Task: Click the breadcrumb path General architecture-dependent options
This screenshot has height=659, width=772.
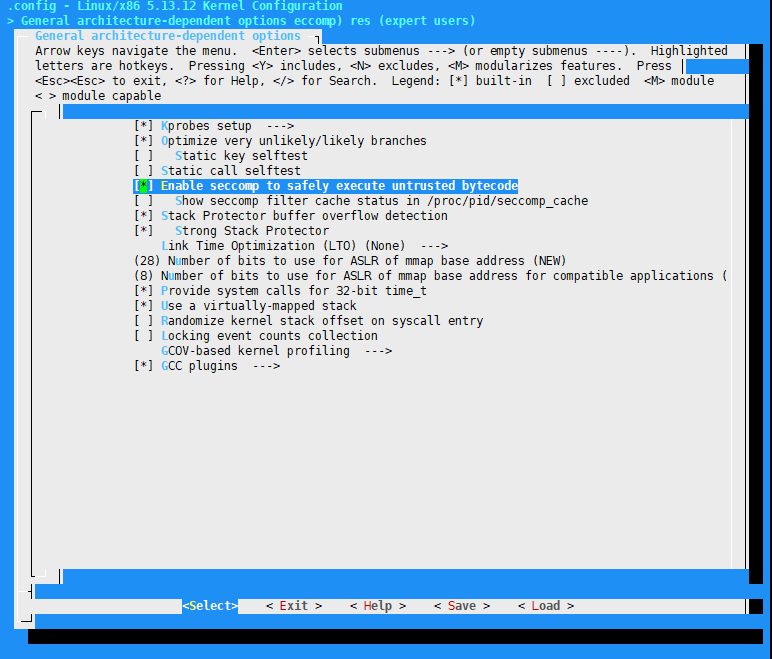Action: click(x=153, y=21)
